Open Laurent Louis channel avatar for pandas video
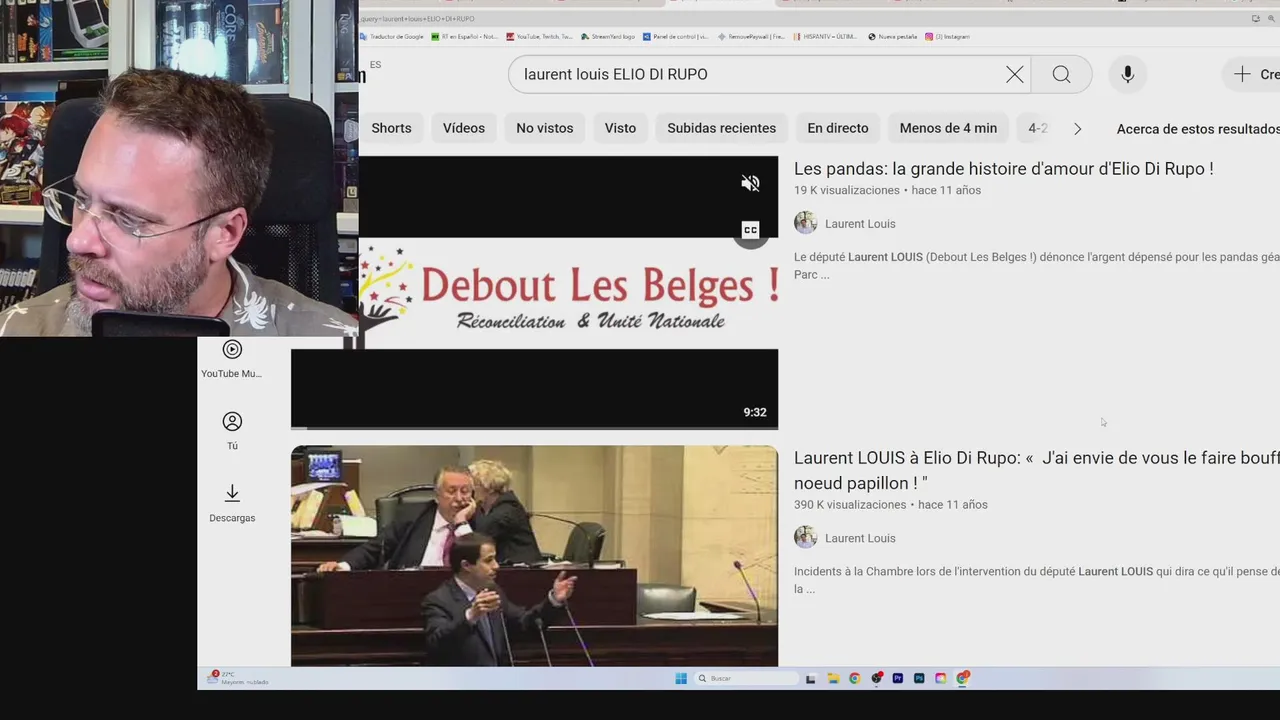This screenshot has width=1280, height=720. point(805,223)
